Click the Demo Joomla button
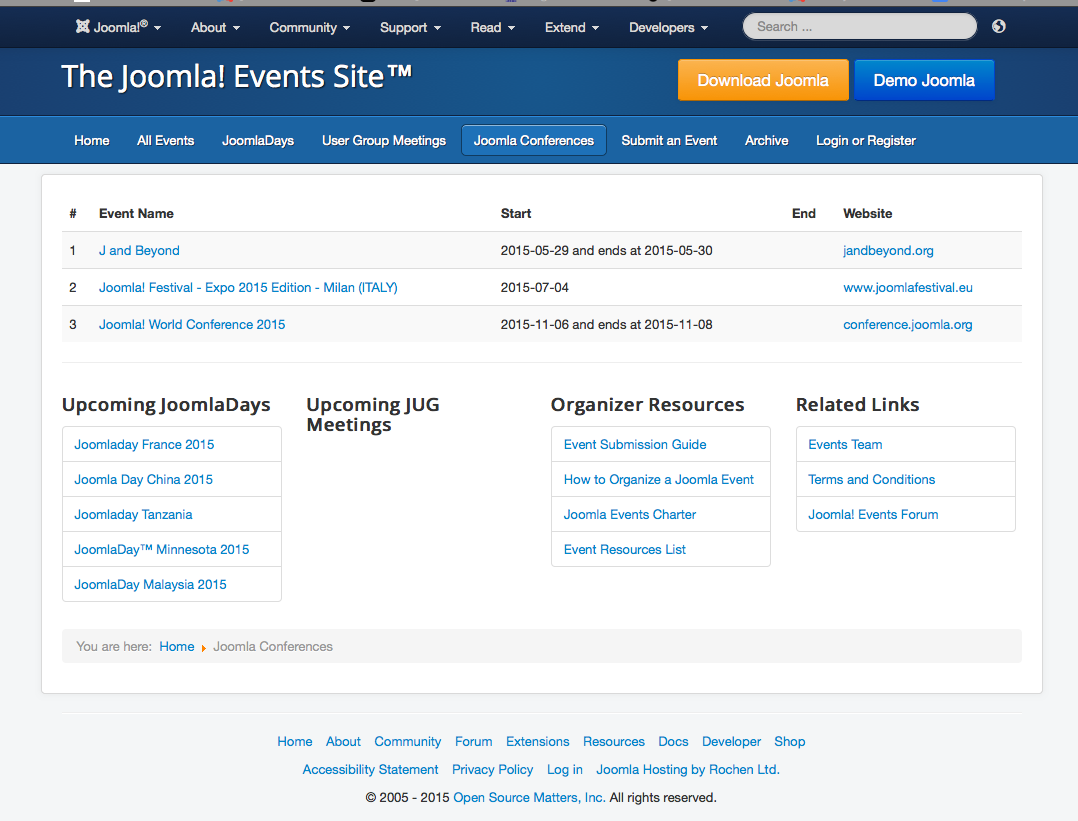1078x821 pixels. pyautogui.click(x=924, y=80)
